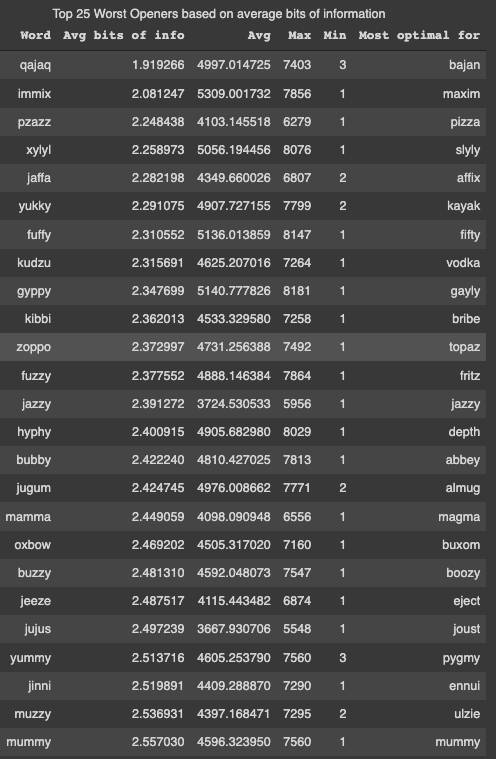Select the max value 8029 for hyphy
This screenshot has height=759, width=496.
point(297,432)
